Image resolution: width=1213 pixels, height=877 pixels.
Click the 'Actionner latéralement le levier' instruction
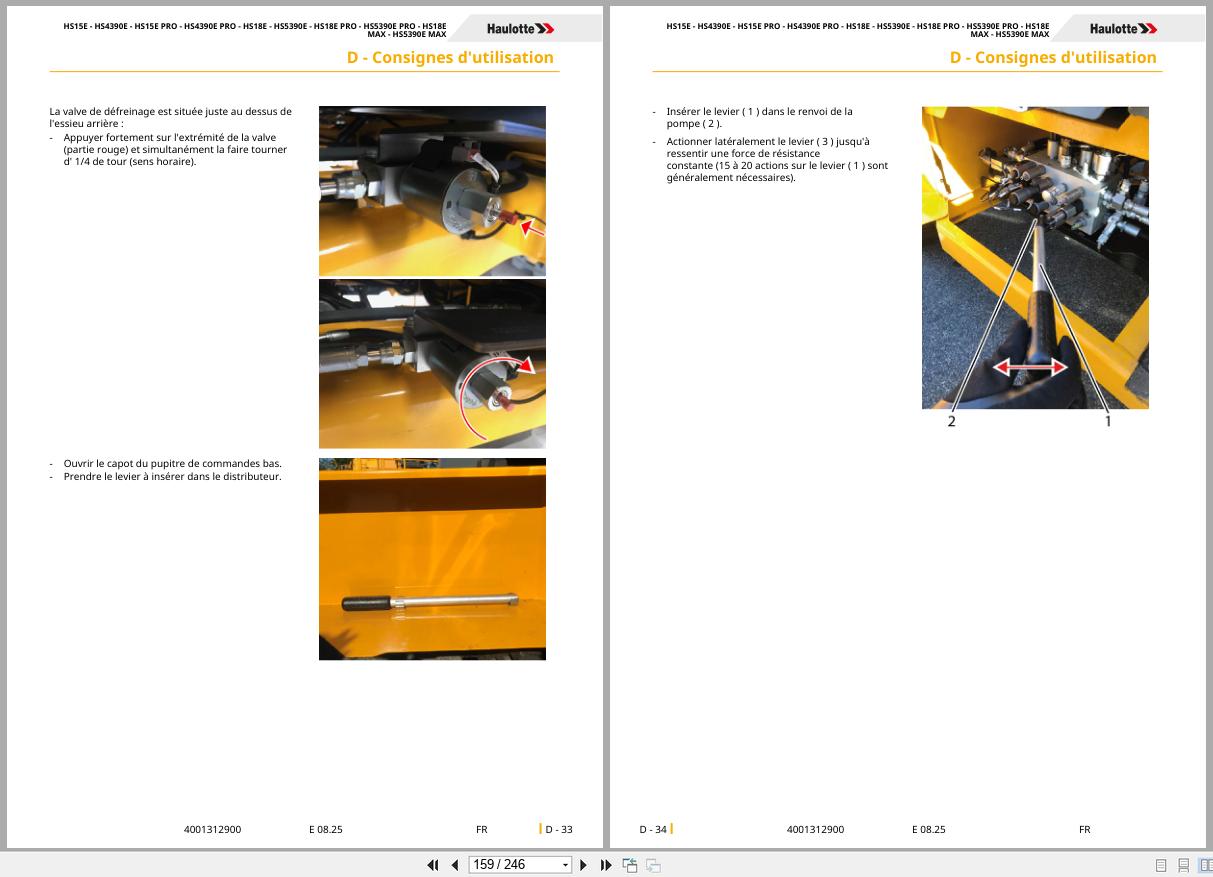pos(777,160)
